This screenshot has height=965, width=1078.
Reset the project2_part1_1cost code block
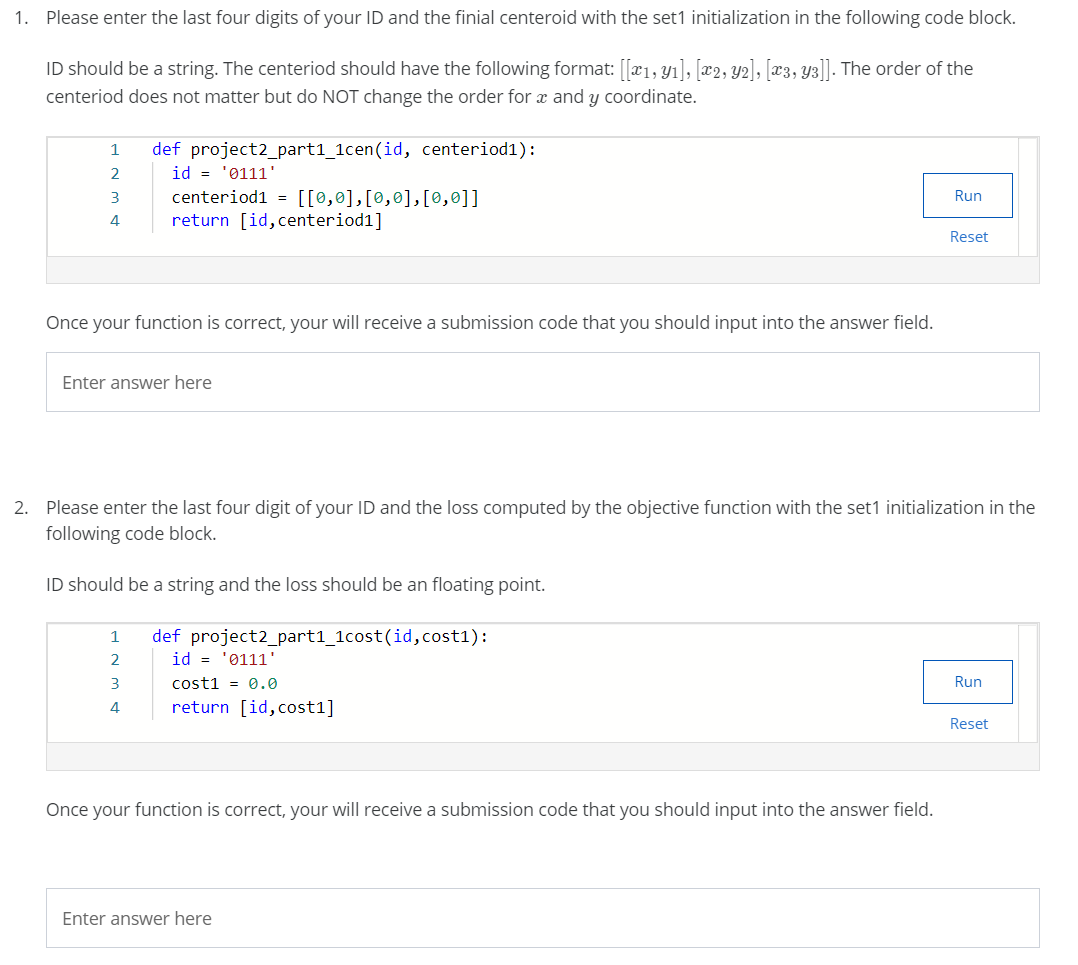click(x=968, y=724)
